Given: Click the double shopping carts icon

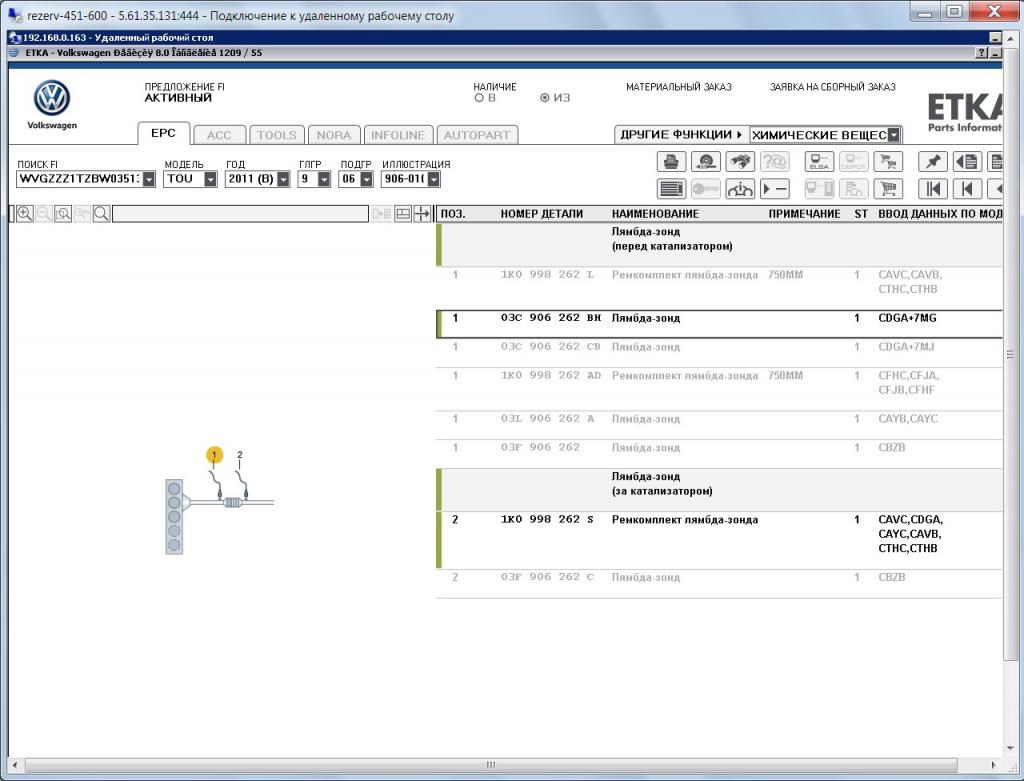Looking at the screenshot, I should (888, 161).
